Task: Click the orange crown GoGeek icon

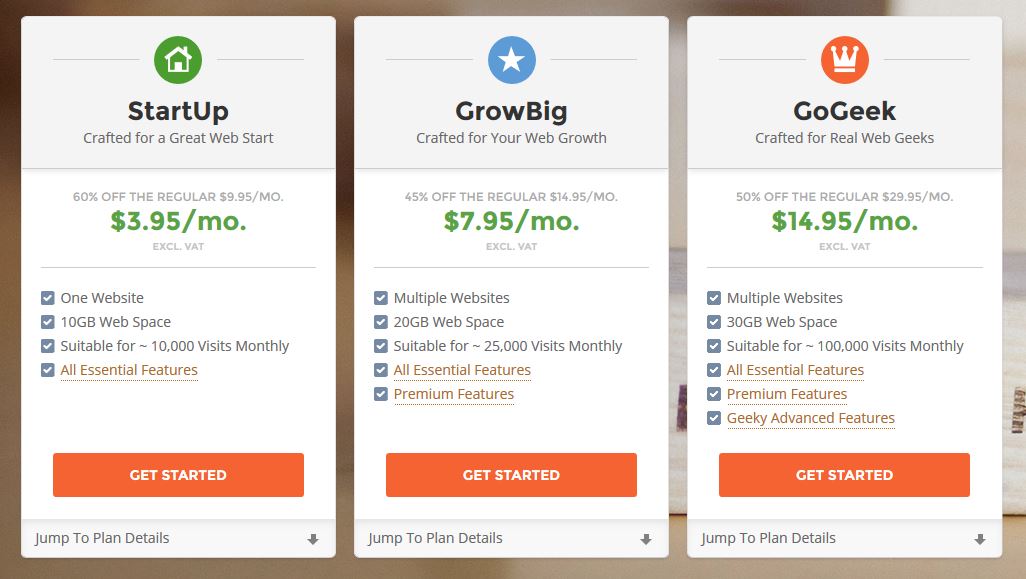Action: [x=845, y=60]
